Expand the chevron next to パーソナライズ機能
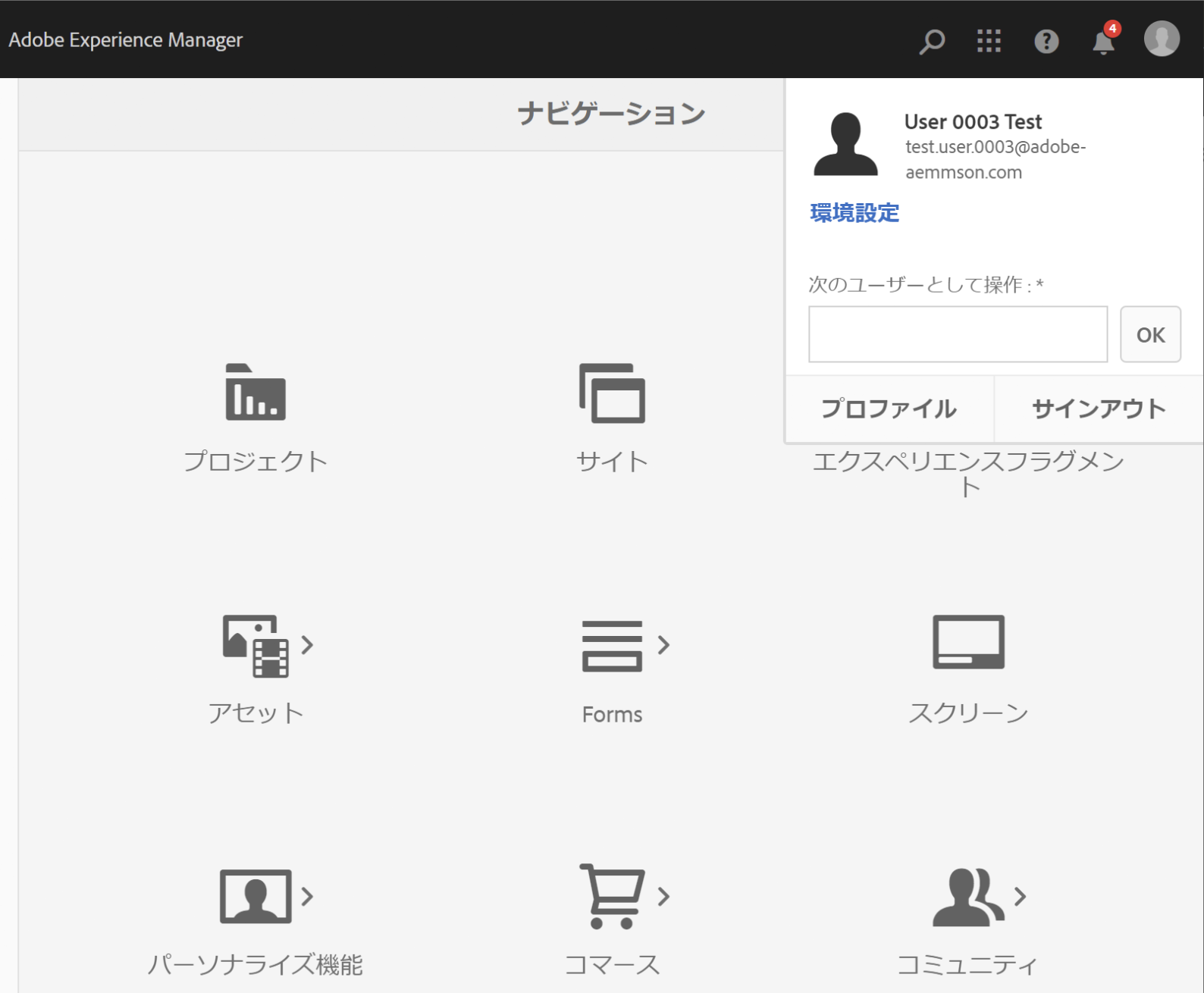Viewport: 1204px width, 993px height. point(307,897)
